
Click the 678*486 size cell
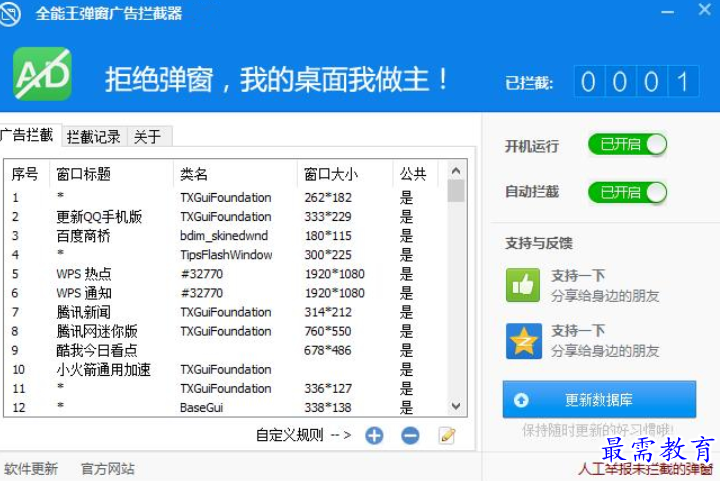(328, 350)
